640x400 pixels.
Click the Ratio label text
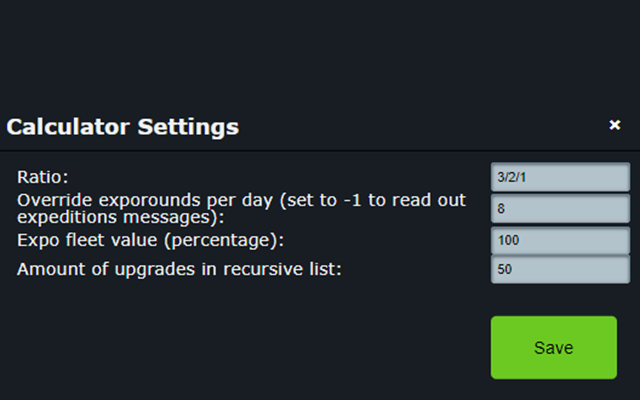pyautogui.click(x=42, y=177)
